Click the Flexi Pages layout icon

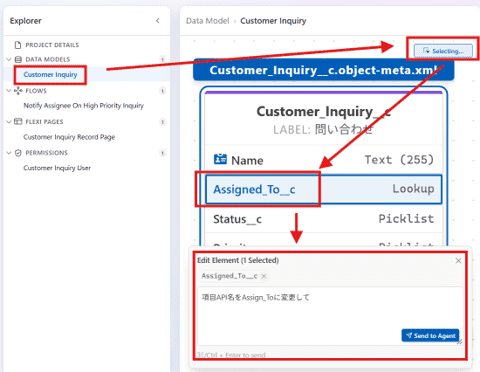tap(18, 121)
